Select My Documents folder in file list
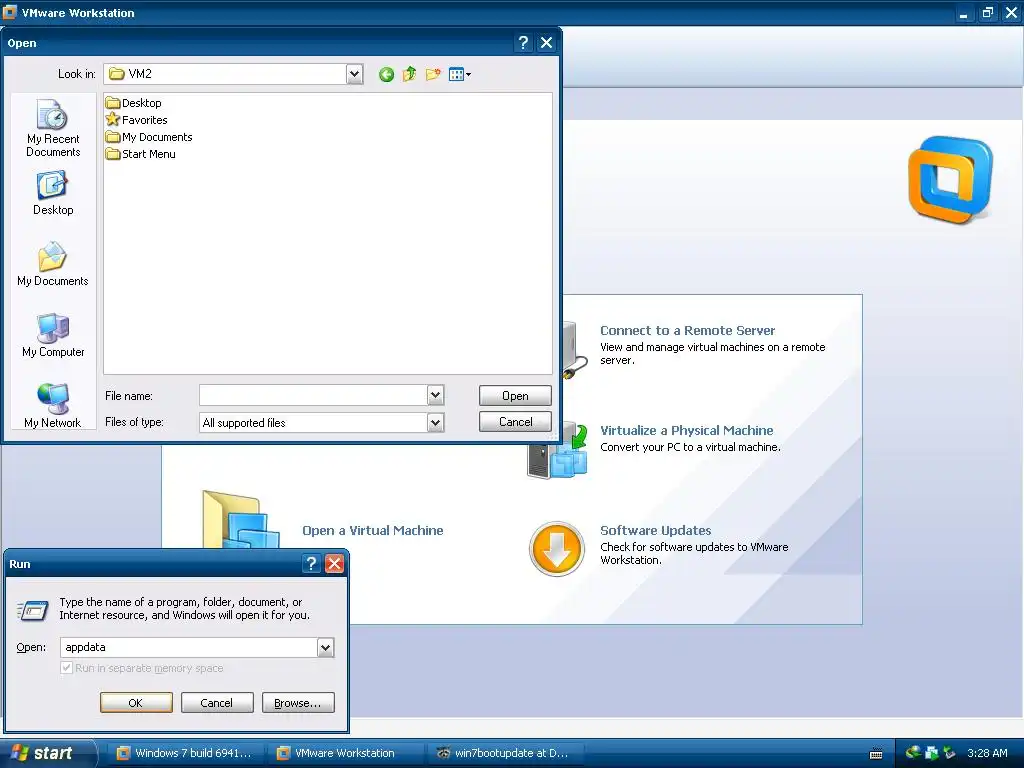 point(149,137)
